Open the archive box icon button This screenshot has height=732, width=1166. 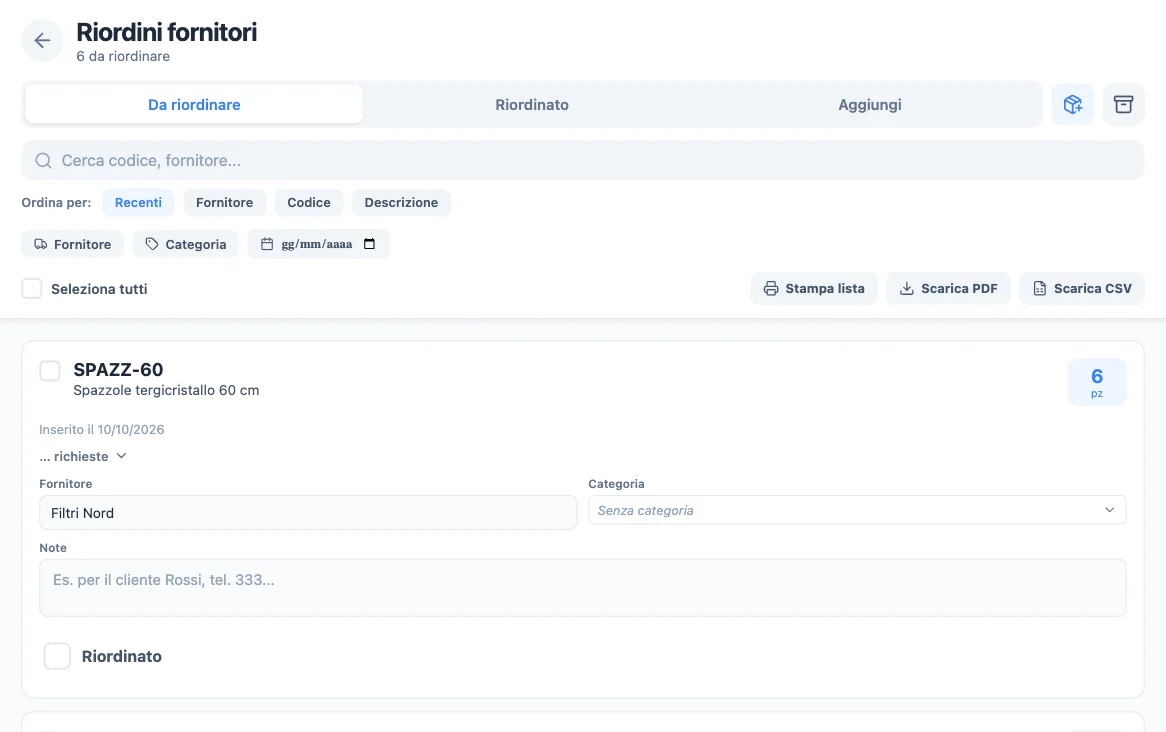click(x=1123, y=105)
